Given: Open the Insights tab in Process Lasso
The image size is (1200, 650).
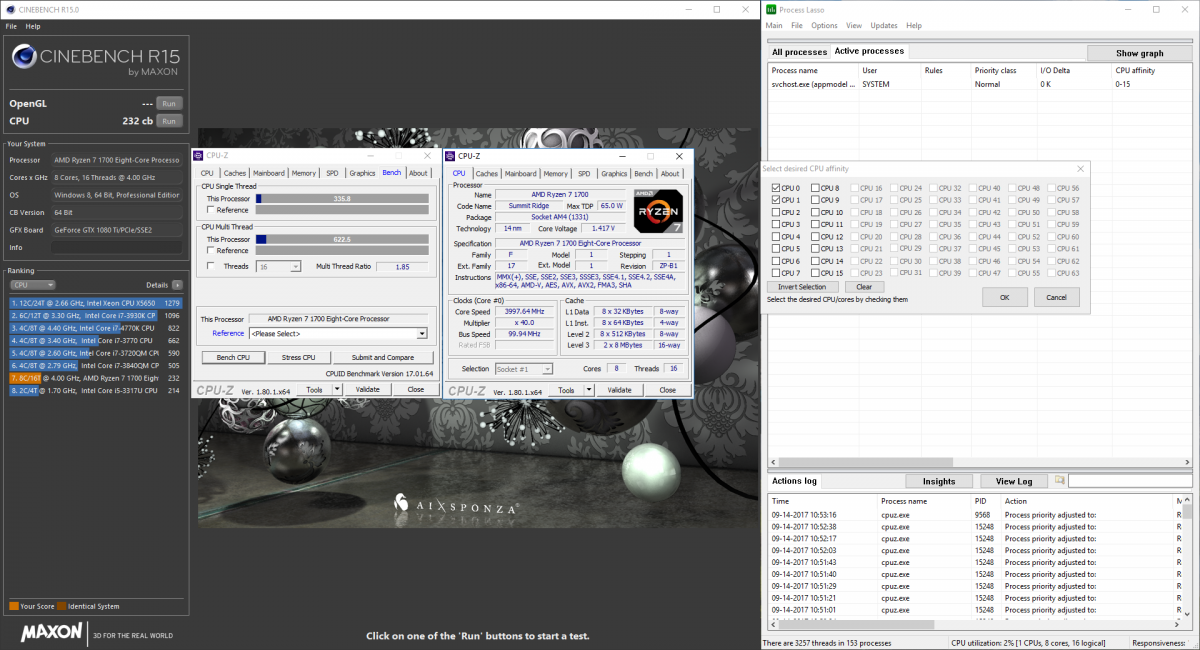Looking at the screenshot, I should click(938, 481).
